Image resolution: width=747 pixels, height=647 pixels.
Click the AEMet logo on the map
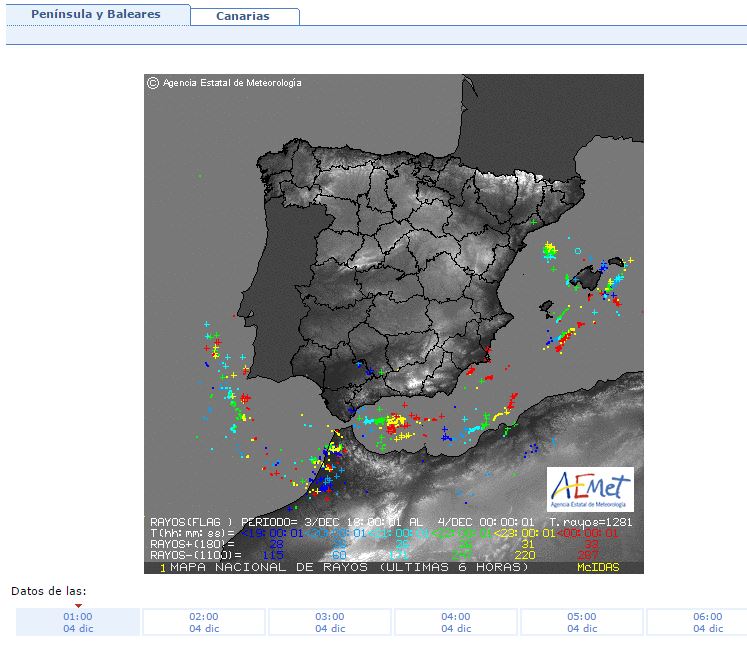pos(590,489)
